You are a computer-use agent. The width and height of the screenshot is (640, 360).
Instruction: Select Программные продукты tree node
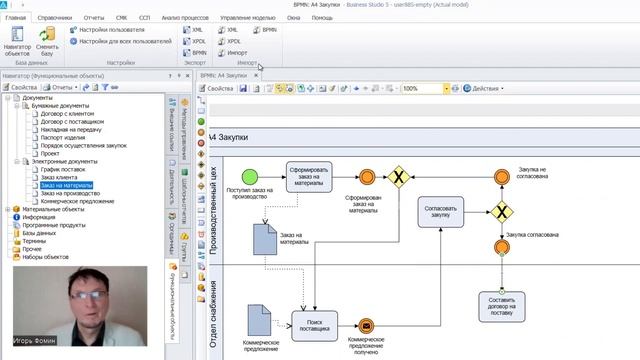pyautogui.click(x=53, y=225)
